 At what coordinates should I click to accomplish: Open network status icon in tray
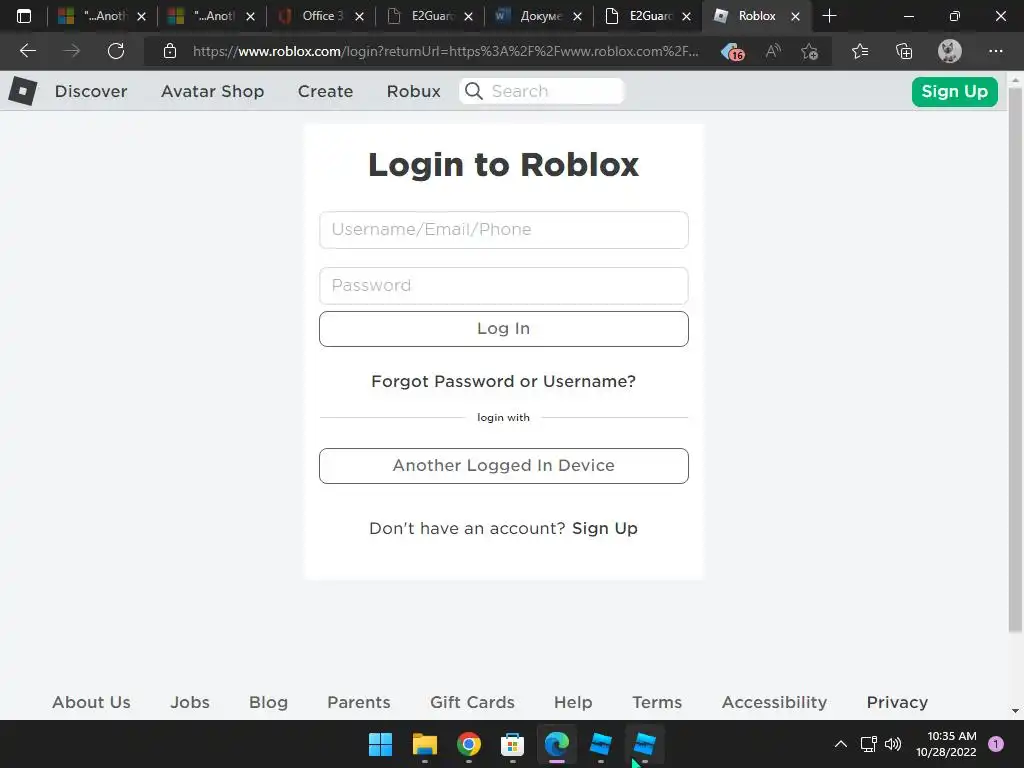click(869, 744)
